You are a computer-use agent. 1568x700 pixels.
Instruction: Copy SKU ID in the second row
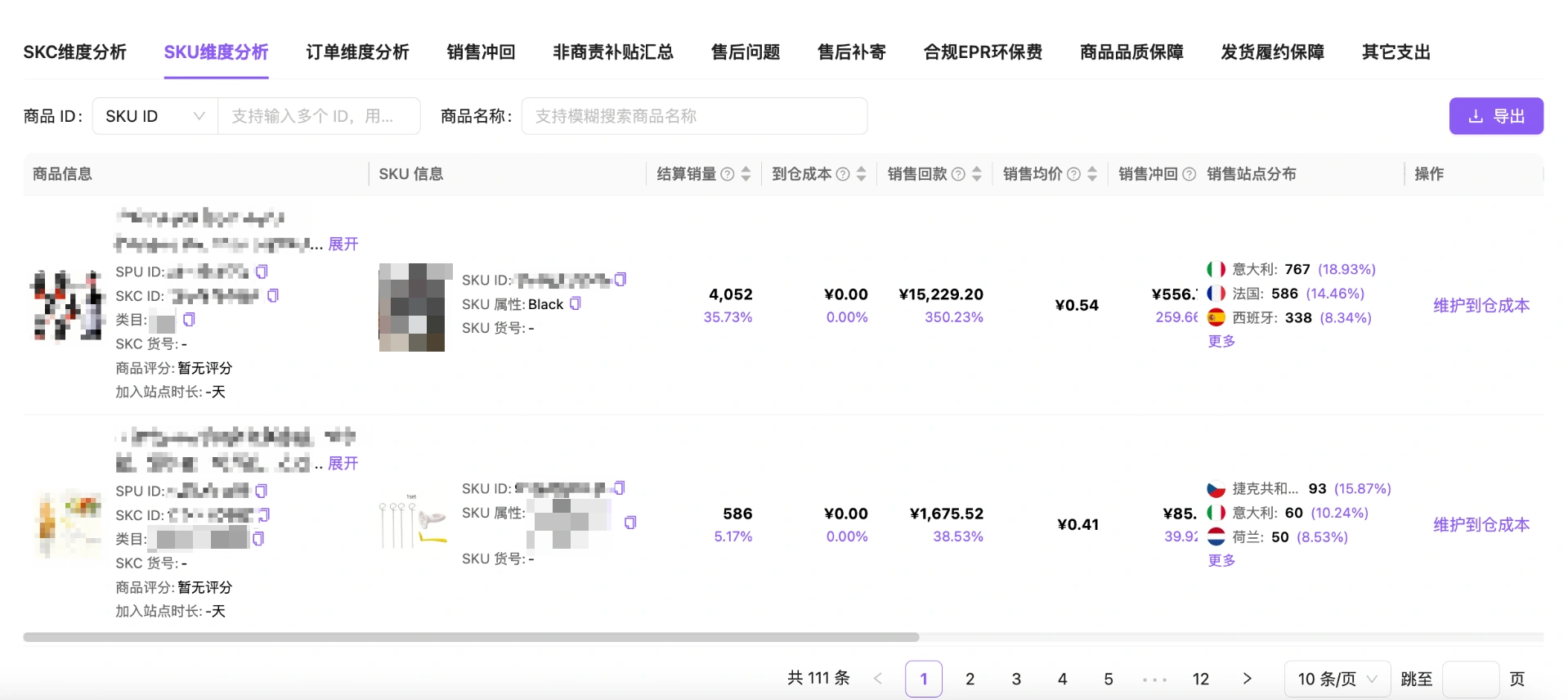coord(619,488)
